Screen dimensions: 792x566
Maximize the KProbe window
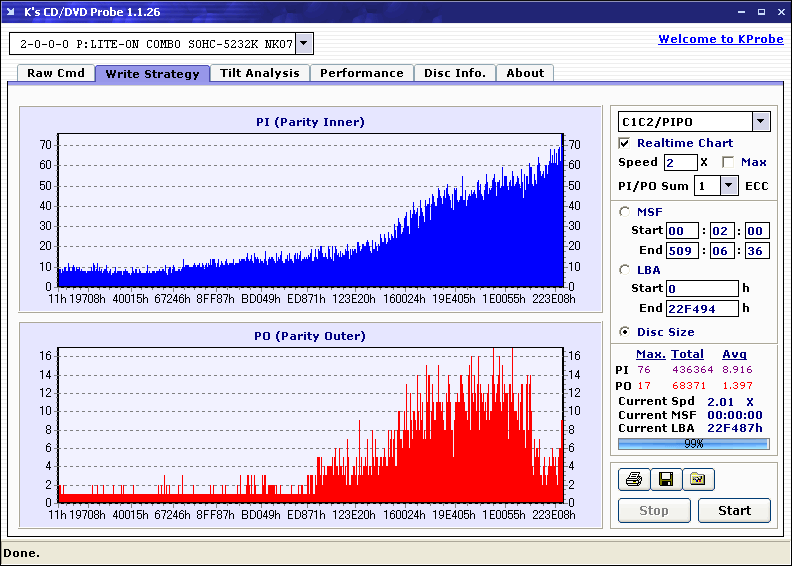(x=761, y=12)
